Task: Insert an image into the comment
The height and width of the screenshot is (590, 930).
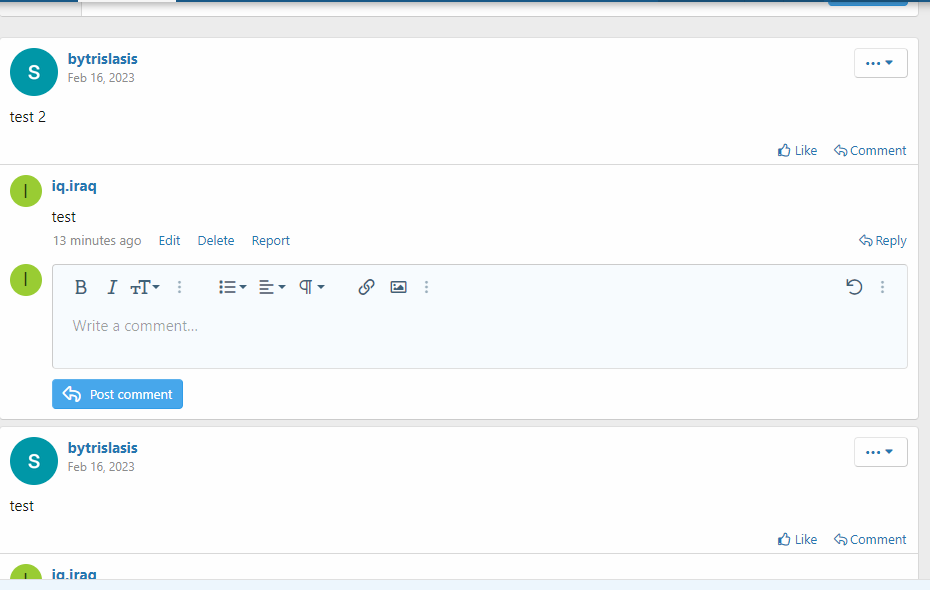Action: coord(398,287)
